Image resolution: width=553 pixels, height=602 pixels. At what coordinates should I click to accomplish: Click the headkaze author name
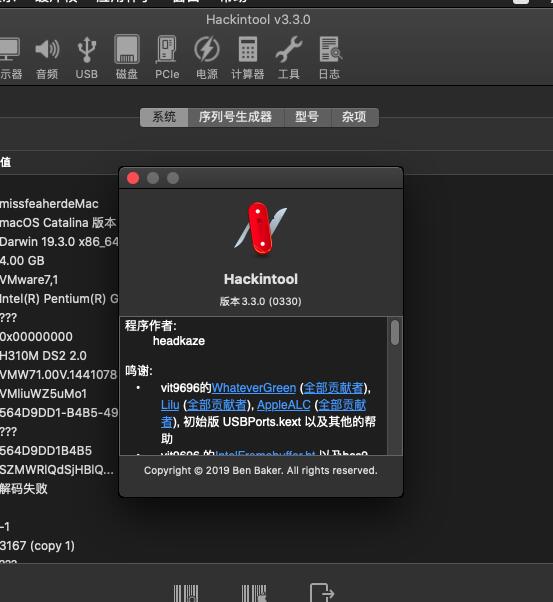[x=179, y=341]
